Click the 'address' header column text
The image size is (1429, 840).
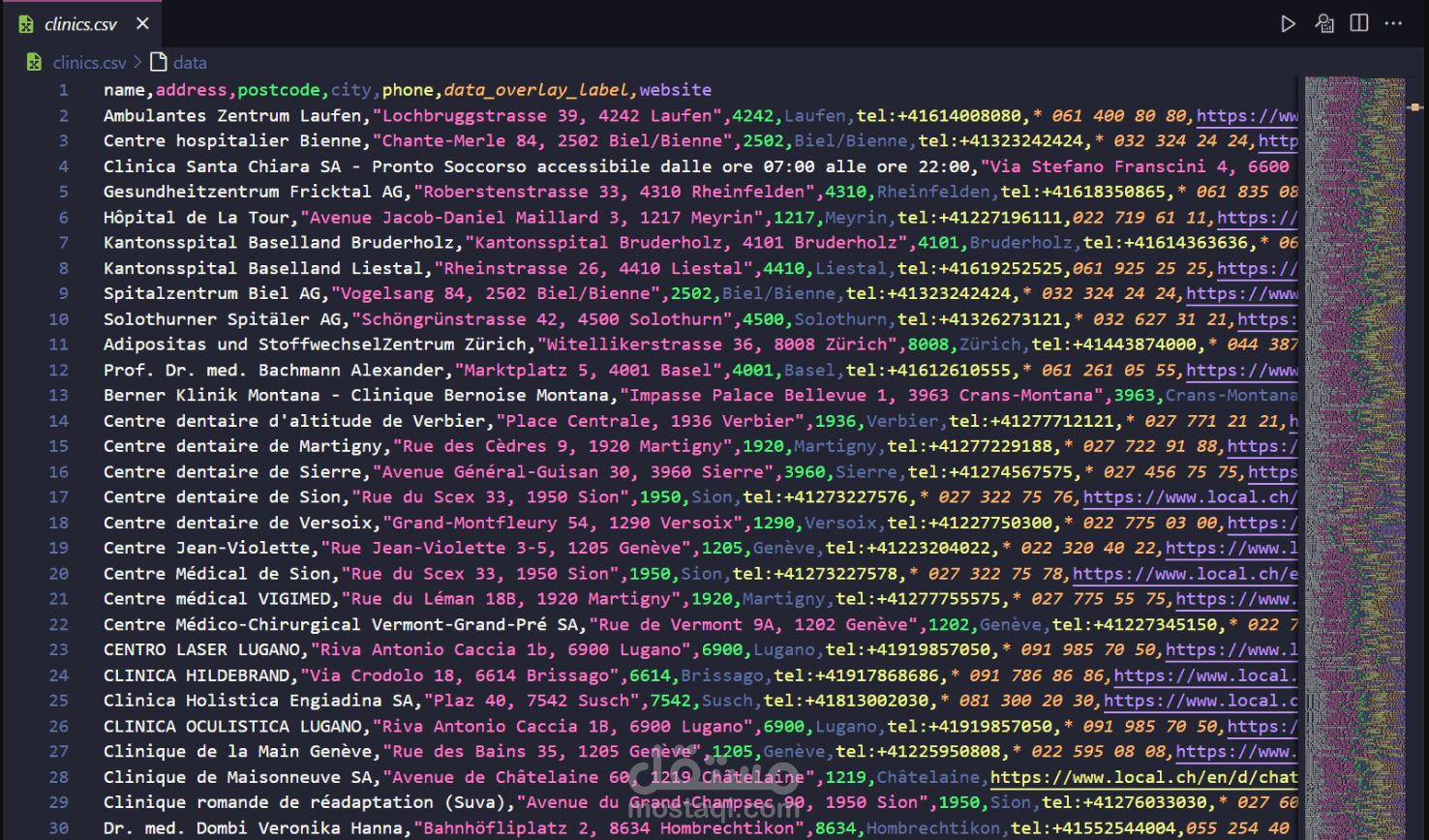[192, 90]
